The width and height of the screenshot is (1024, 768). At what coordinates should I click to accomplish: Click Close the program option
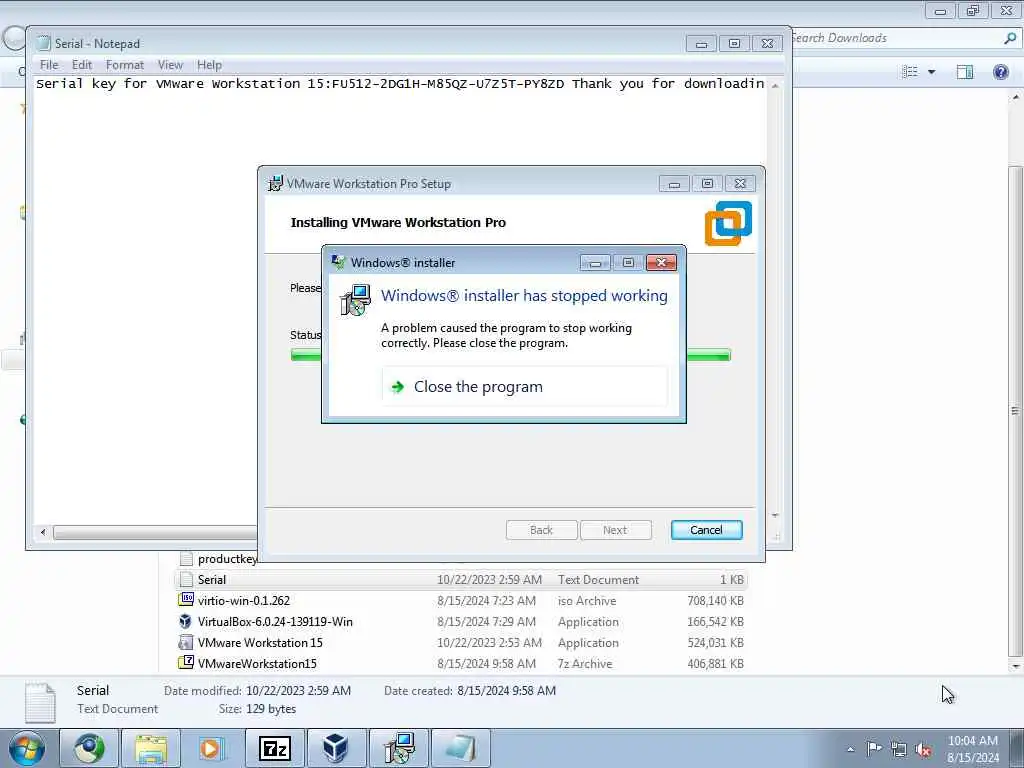(x=524, y=387)
